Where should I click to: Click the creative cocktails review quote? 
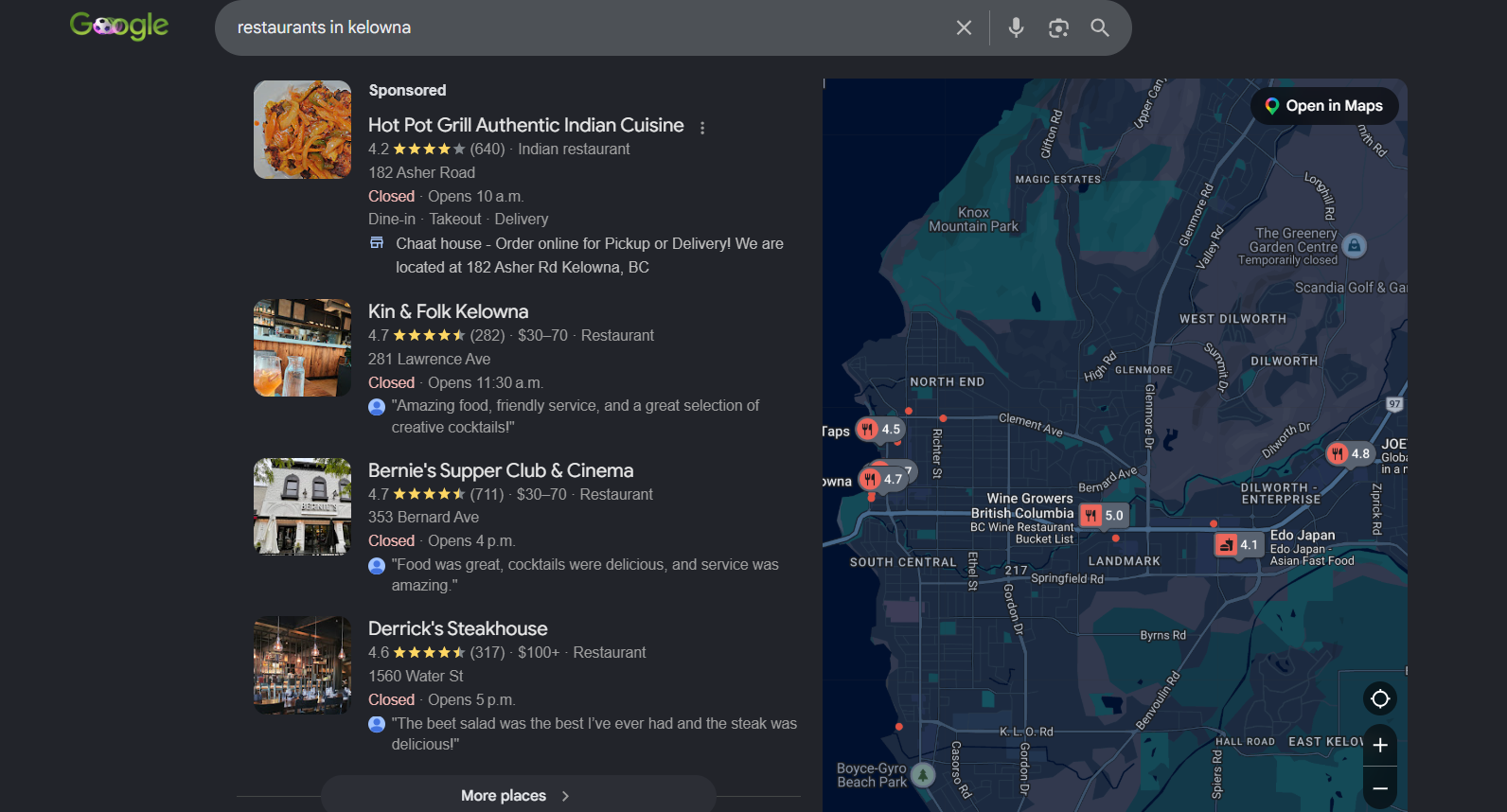[x=575, y=416]
